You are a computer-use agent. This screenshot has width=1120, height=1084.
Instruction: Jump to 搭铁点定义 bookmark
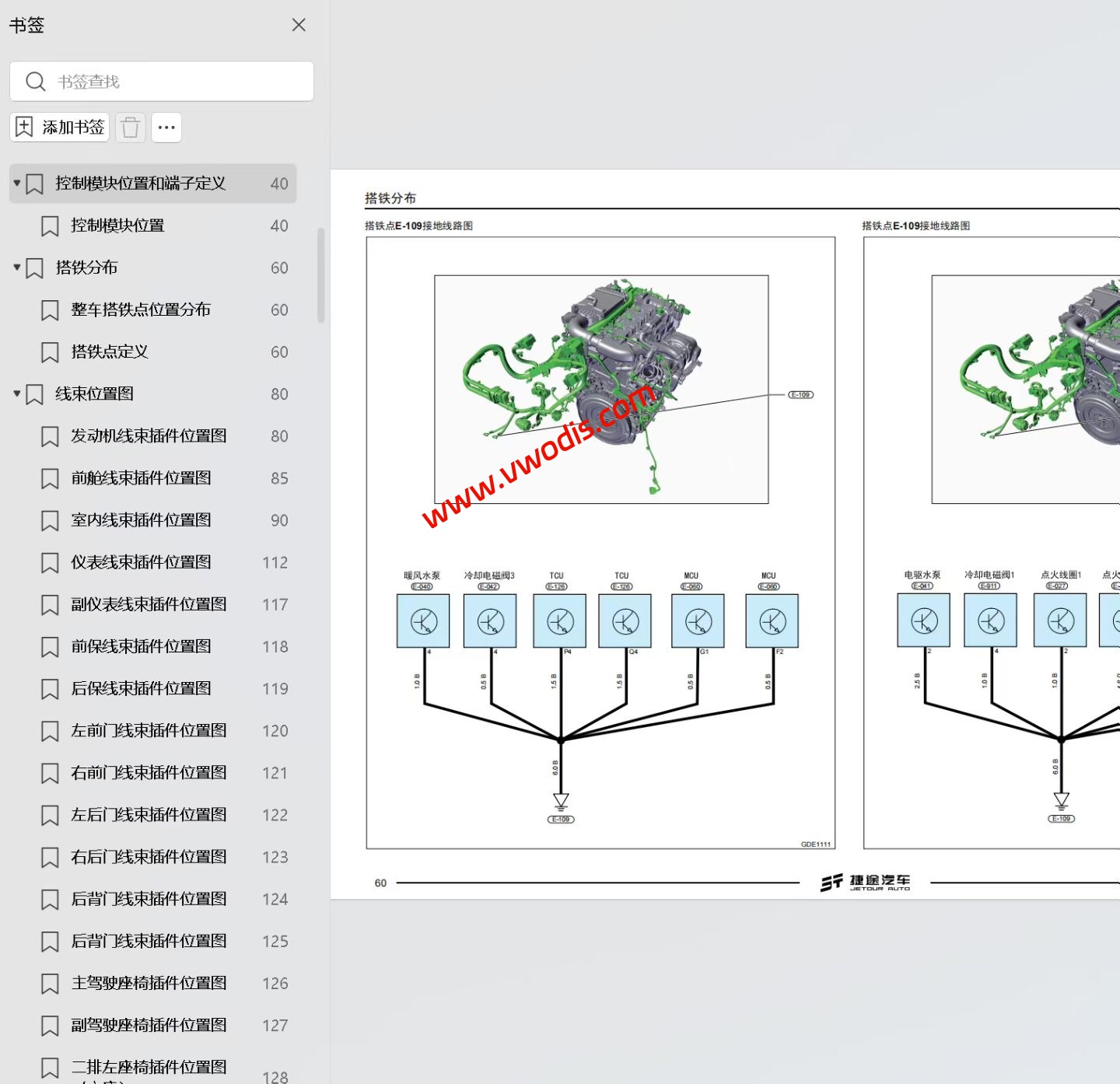pos(110,351)
